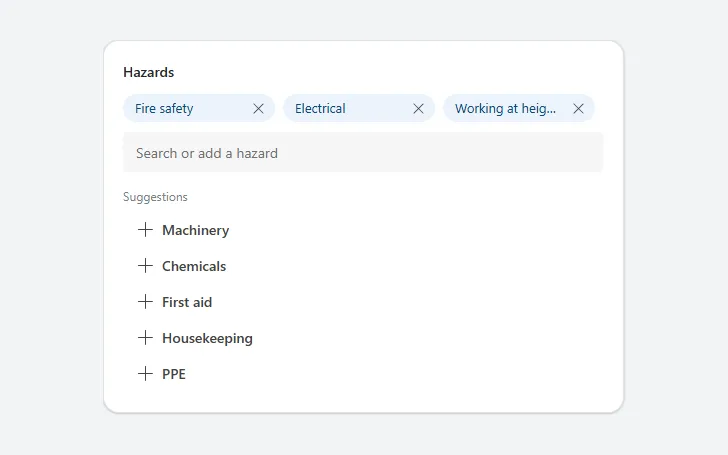Focus the Search or add a hazard field
The height and width of the screenshot is (455, 728).
tap(363, 153)
